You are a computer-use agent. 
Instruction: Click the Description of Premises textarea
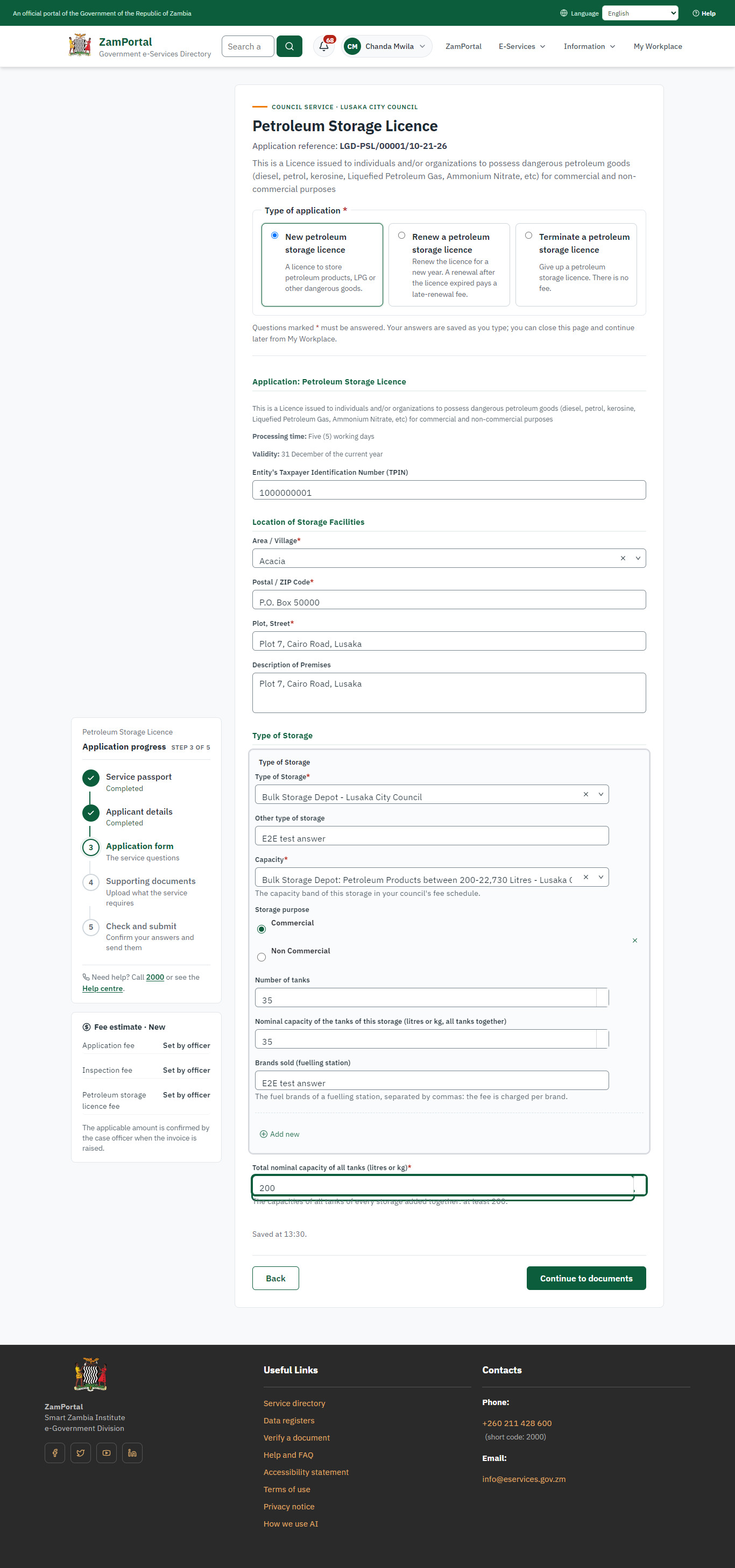(x=449, y=693)
